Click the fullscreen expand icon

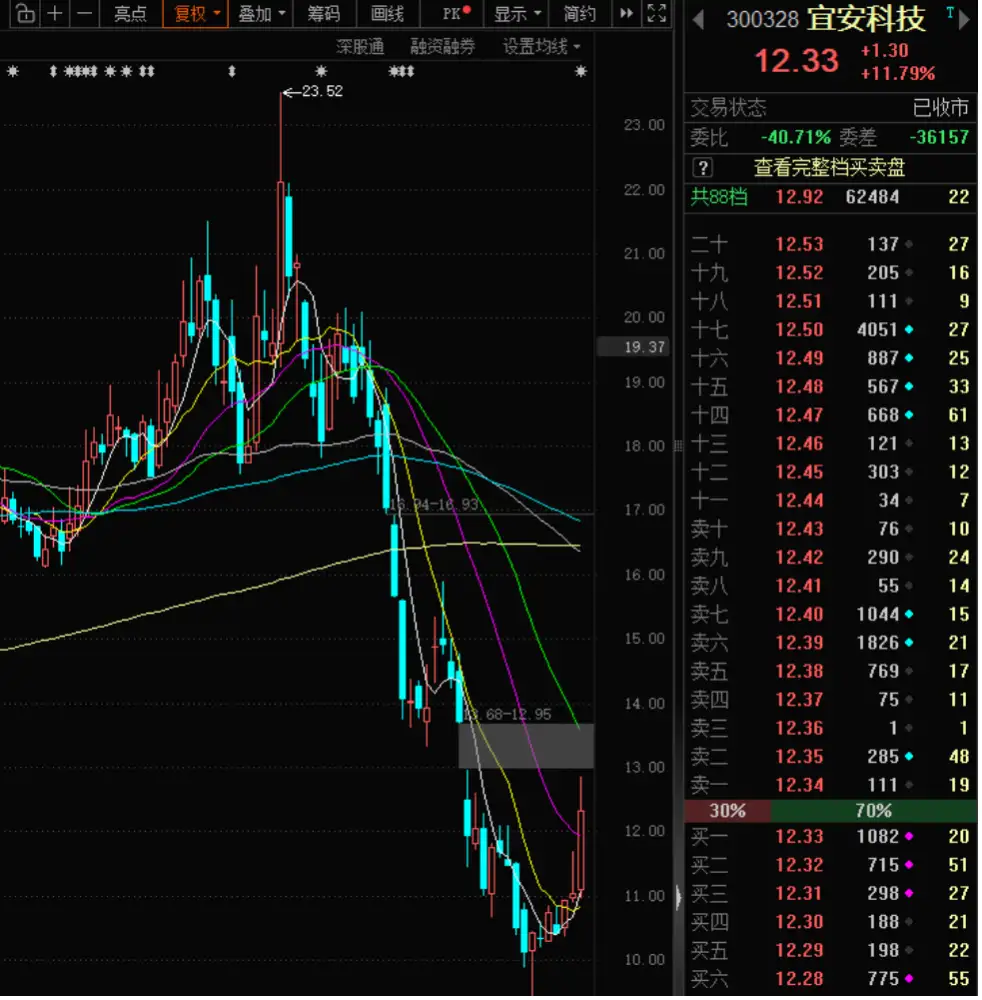point(656,13)
